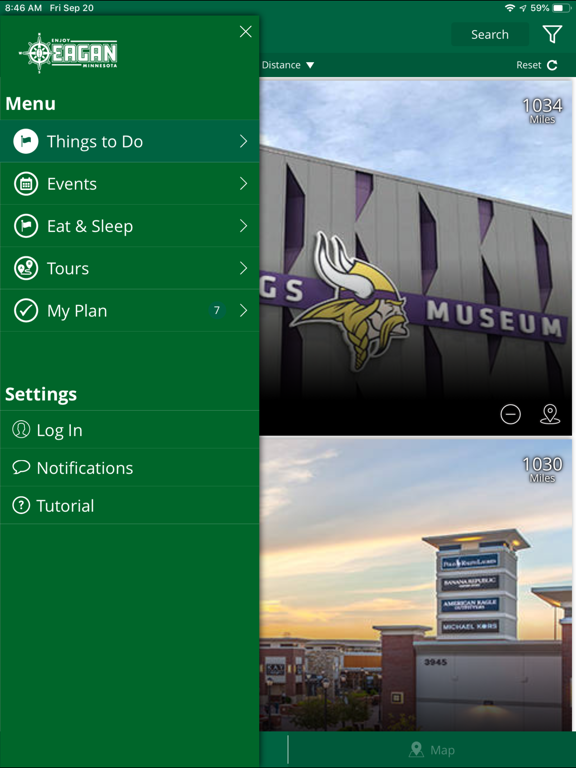Screen dimensions: 576x768
Task: Open the Vikings Museum photo card
Action: click(x=415, y=257)
